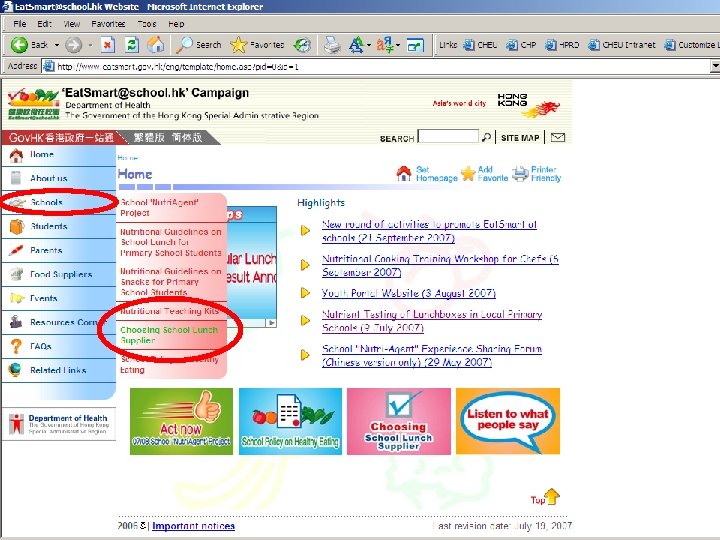Click Add Favorite star icon
The image size is (720, 540).
point(468,174)
